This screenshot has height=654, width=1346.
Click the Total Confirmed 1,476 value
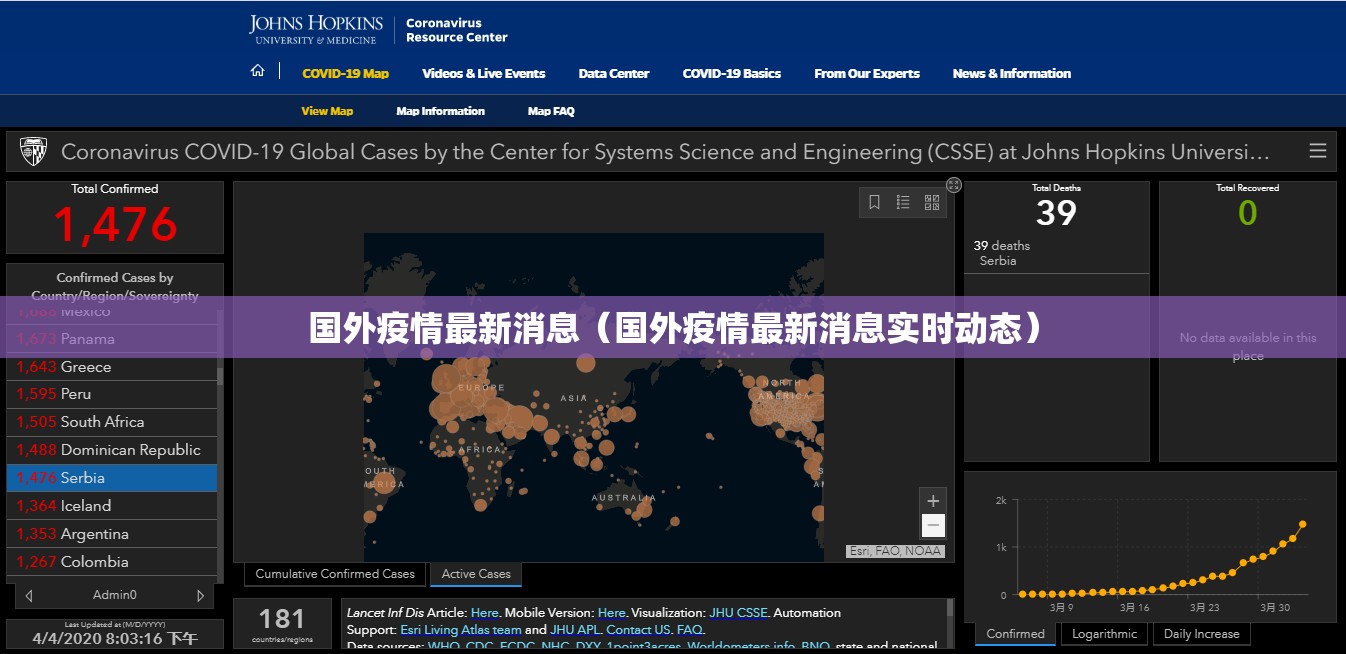coord(115,225)
